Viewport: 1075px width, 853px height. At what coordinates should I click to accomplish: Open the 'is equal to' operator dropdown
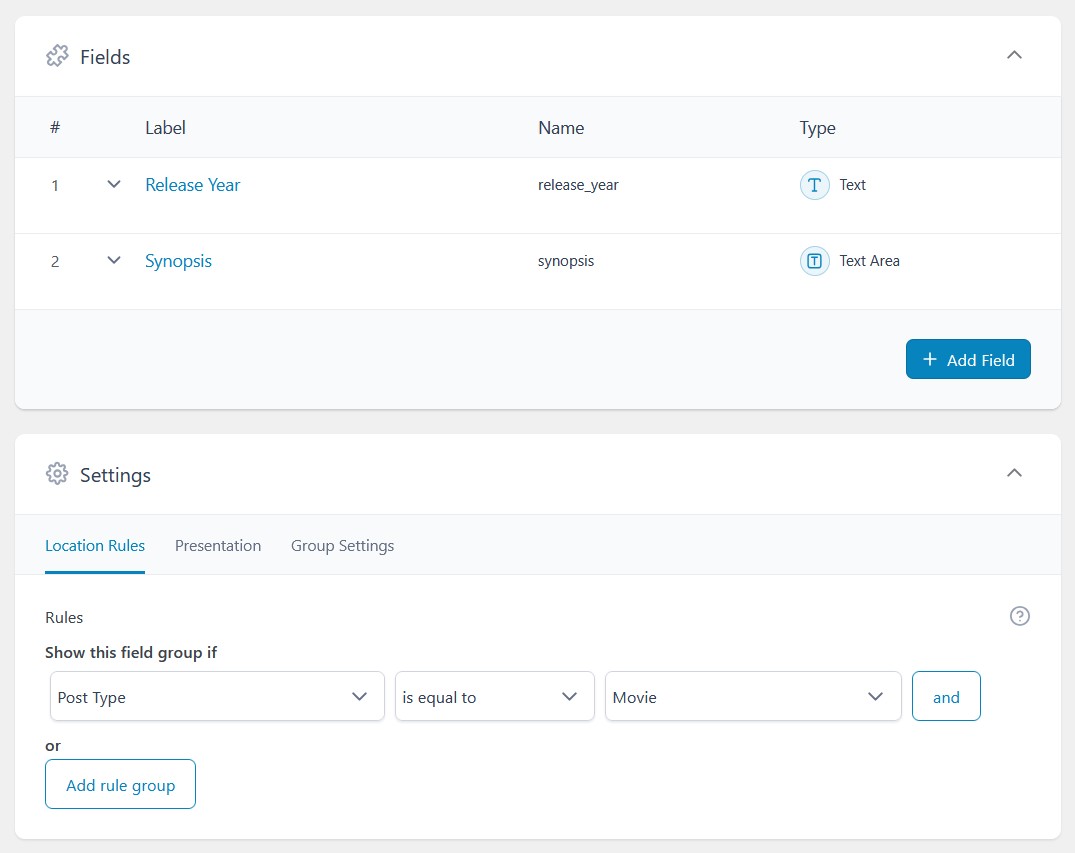(x=494, y=696)
